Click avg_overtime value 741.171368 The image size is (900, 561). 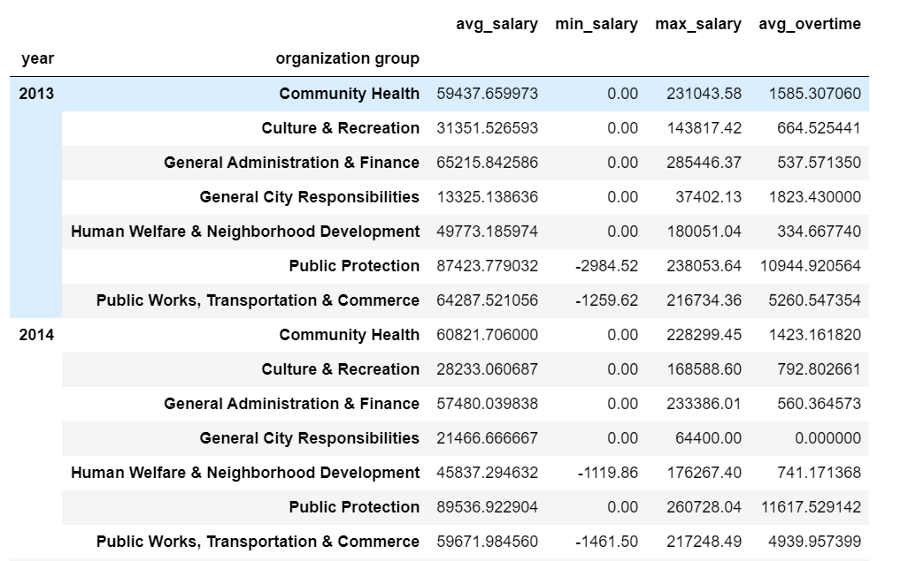coord(819,473)
